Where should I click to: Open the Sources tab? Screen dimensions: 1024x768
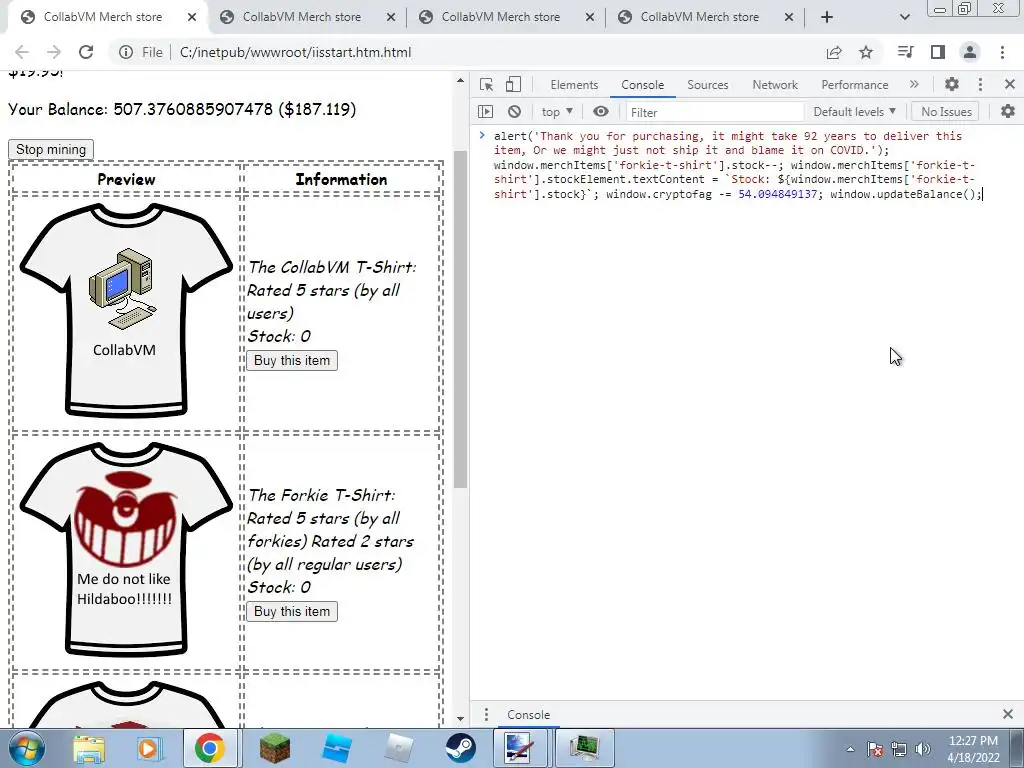point(707,85)
